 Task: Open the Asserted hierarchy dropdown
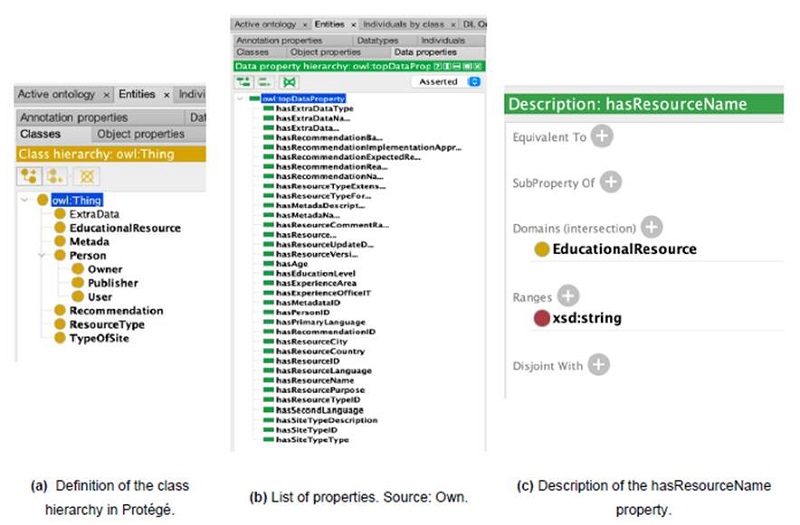pyautogui.click(x=446, y=82)
